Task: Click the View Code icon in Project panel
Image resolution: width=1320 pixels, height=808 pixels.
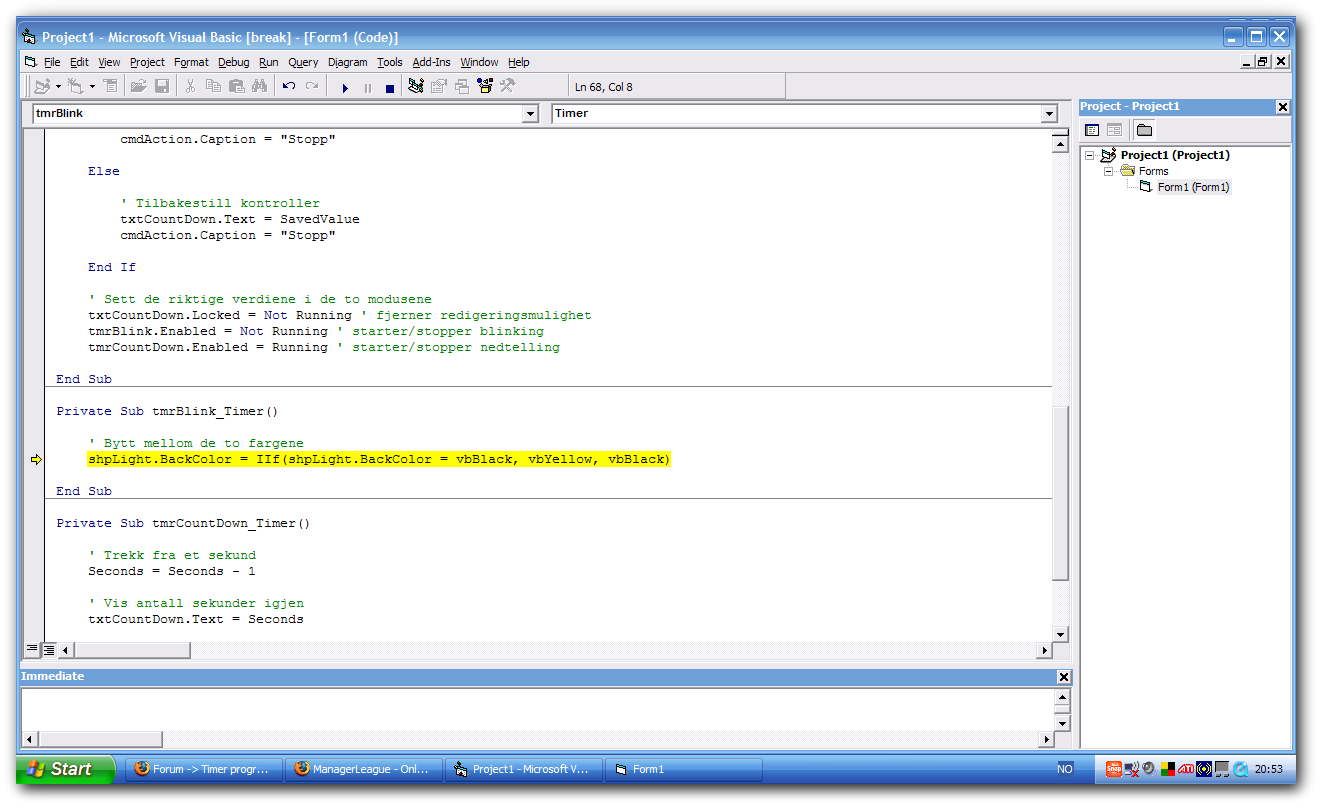Action: point(1092,130)
